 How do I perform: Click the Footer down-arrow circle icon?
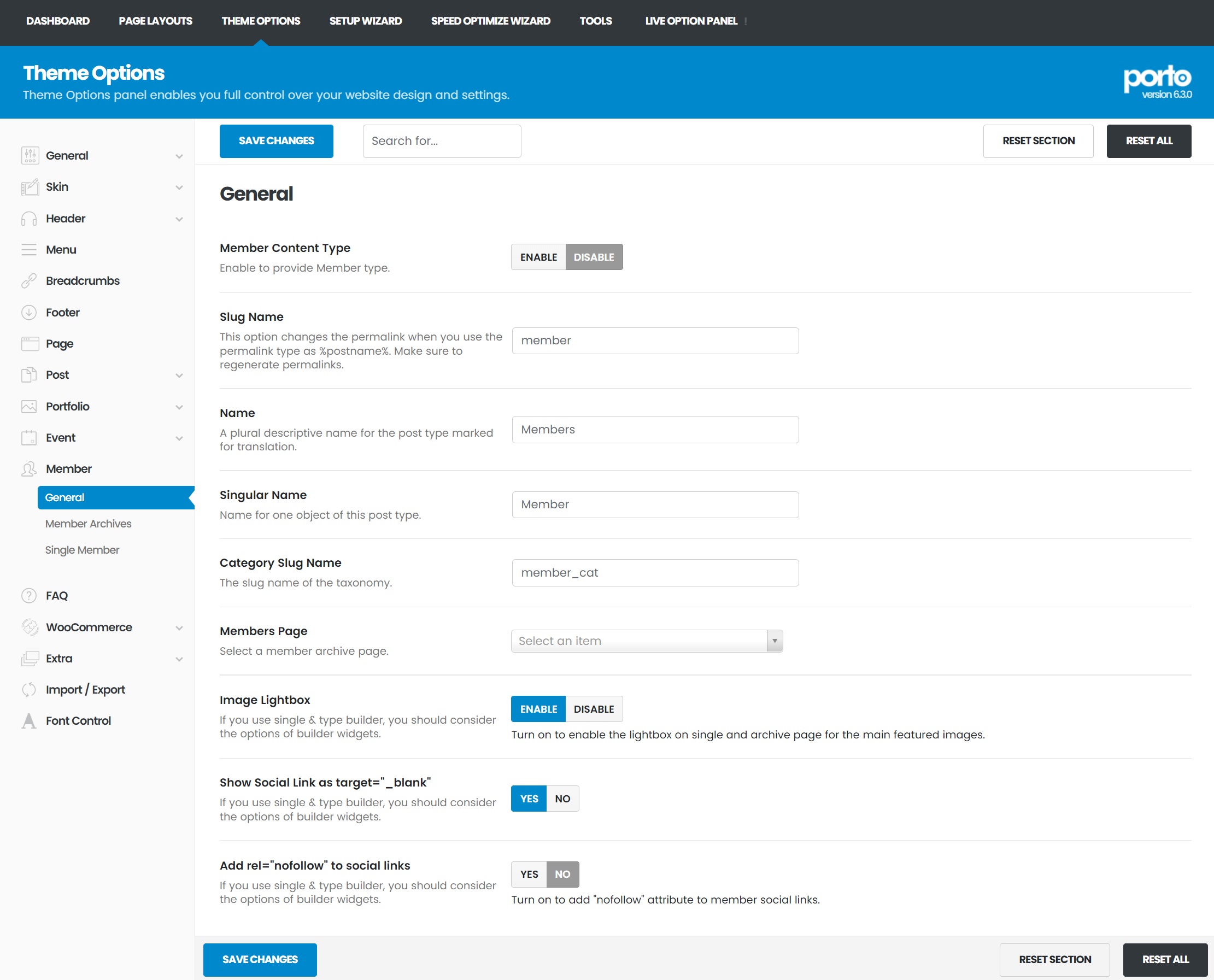point(30,312)
